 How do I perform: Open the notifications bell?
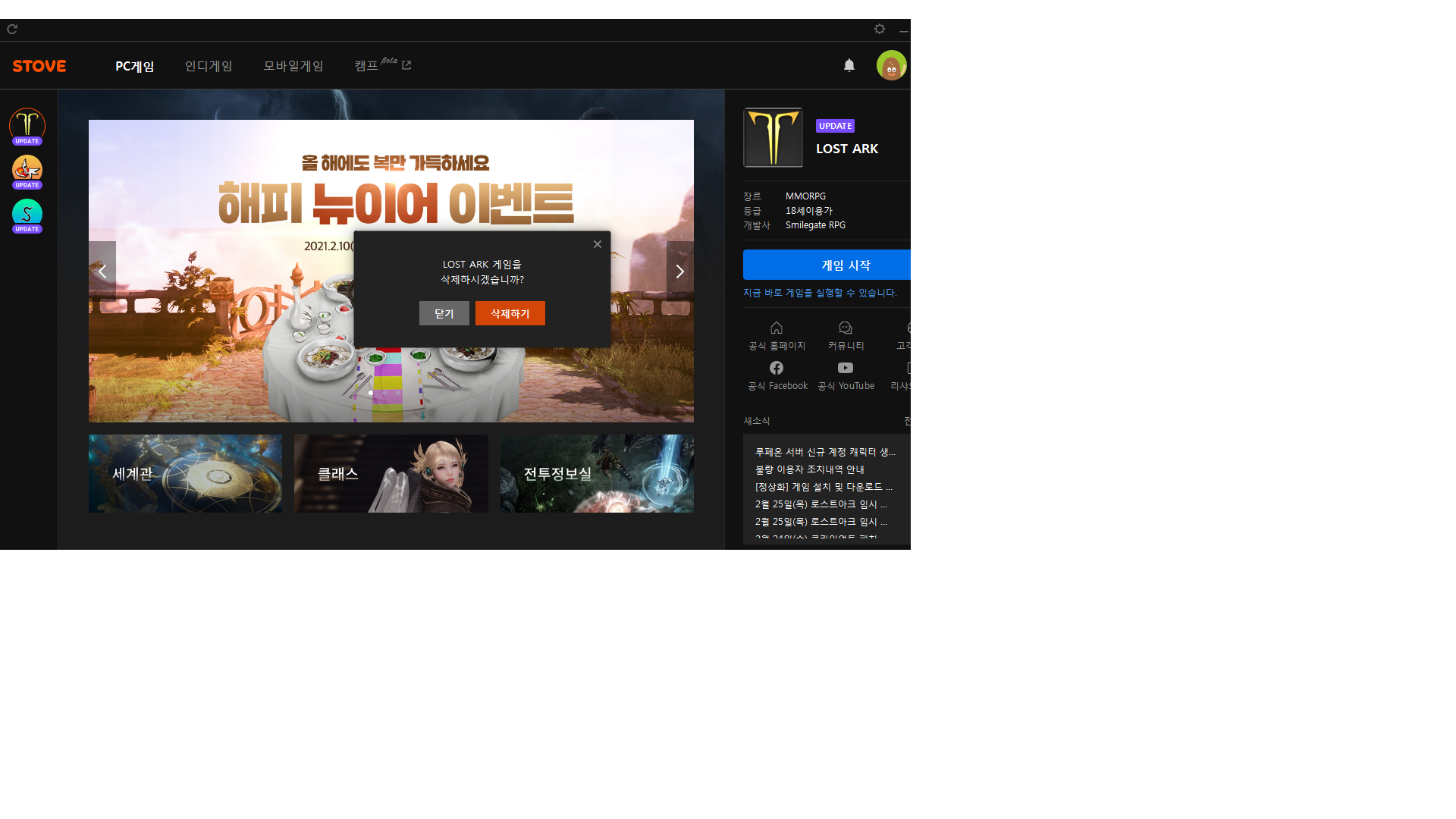pos(849,65)
